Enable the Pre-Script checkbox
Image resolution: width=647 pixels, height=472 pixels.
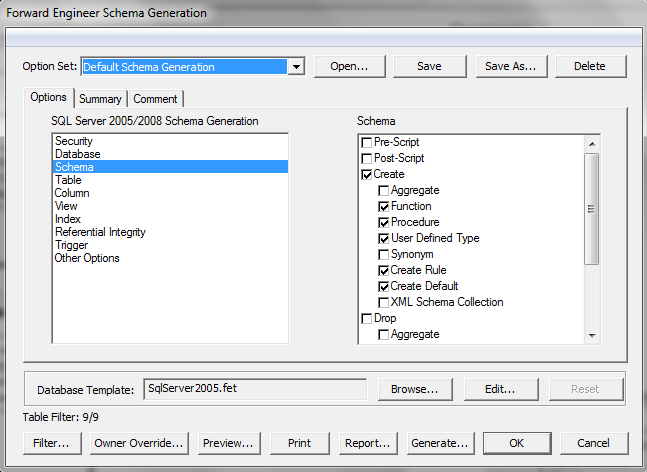click(366, 143)
